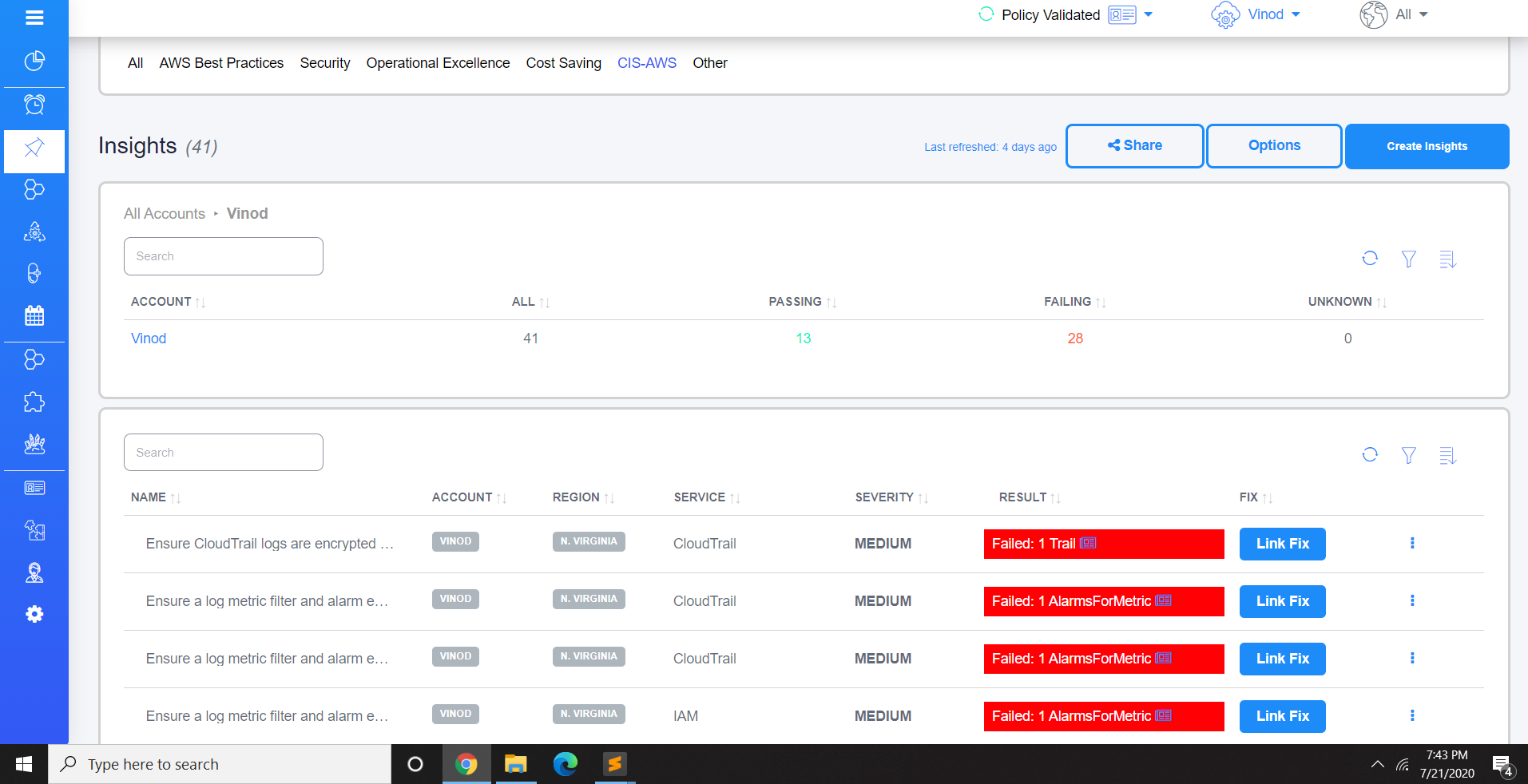Expand the Policy Validated dropdown arrow
Screen dimensions: 1528x784
coord(1149,14)
